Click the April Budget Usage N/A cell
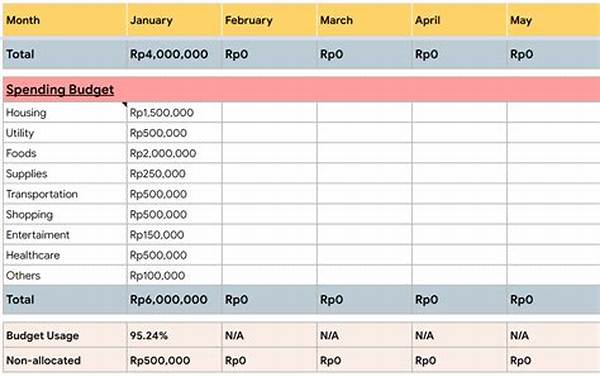 [x=459, y=335]
